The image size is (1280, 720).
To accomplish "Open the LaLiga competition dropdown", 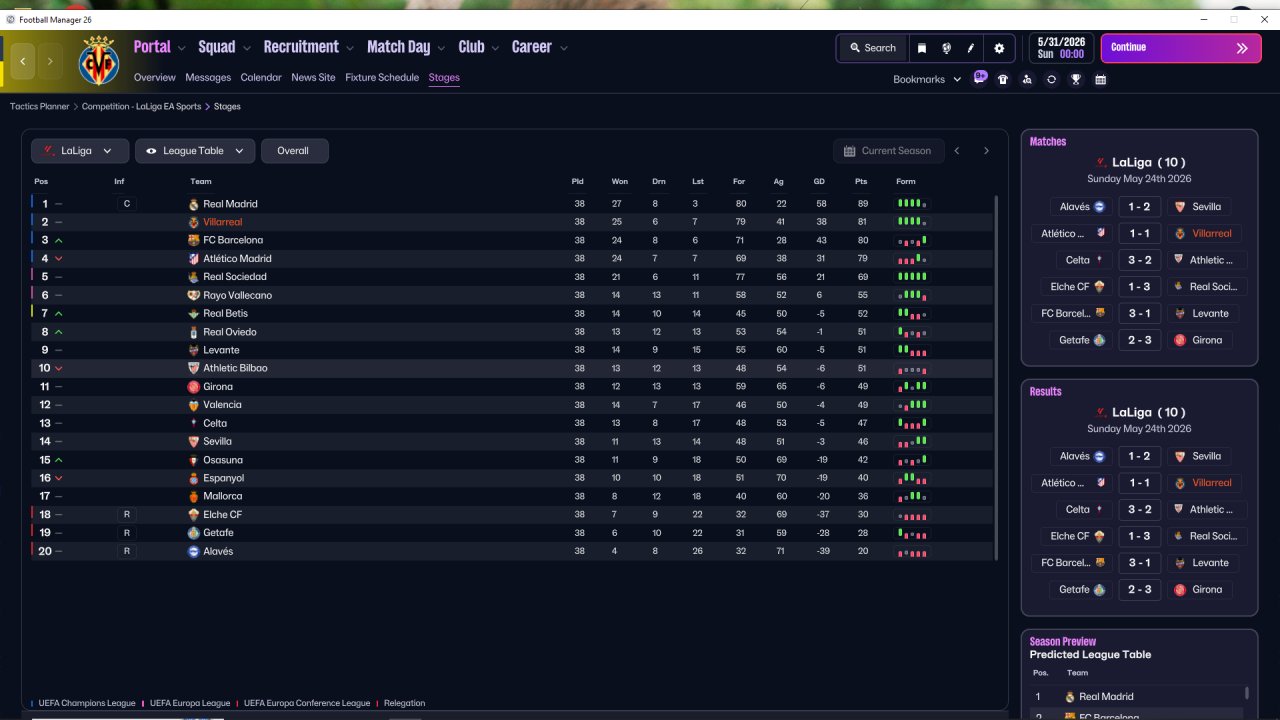I will tap(80, 151).
